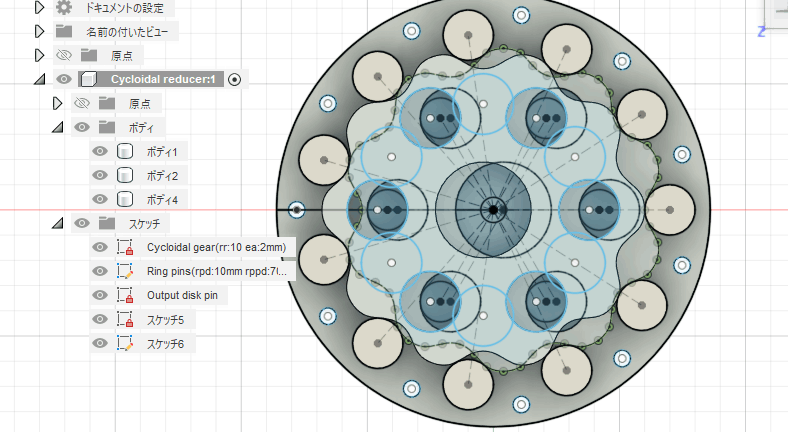Select Cycloidal gear(rr:10 ea:2mm) sketch

217,247
